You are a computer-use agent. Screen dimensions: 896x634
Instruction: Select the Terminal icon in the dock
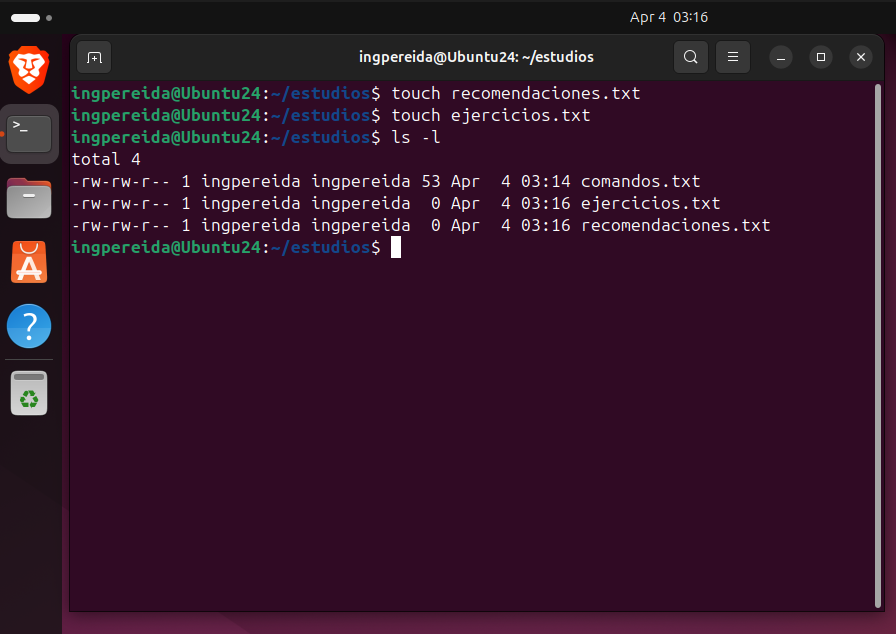29,134
